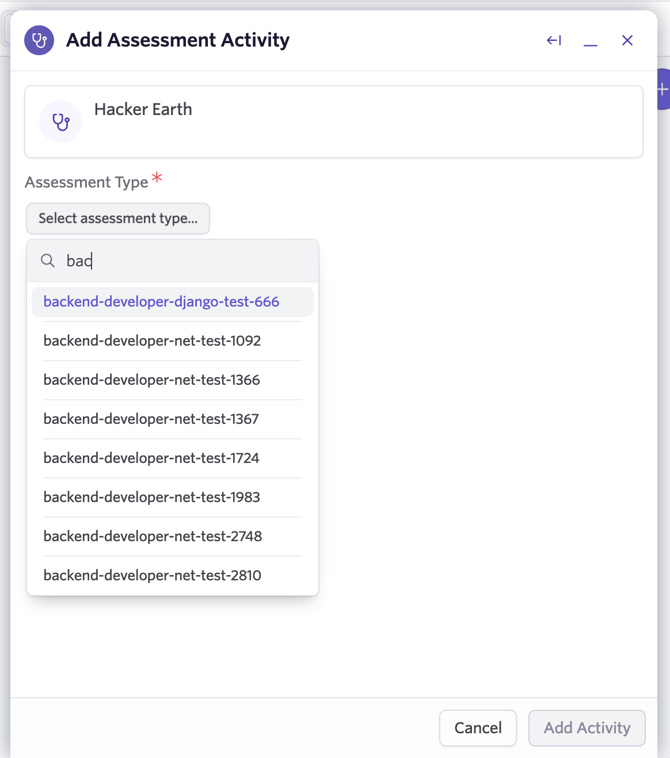The image size is (670, 758).
Task: Click the assessment search input field
Action: click(185, 261)
